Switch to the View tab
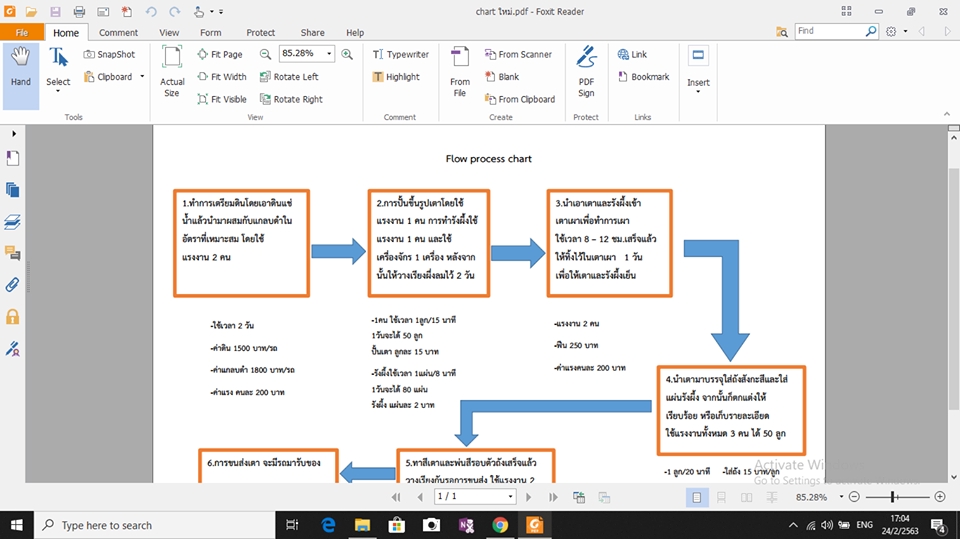This screenshot has height=539, width=960. (x=169, y=32)
